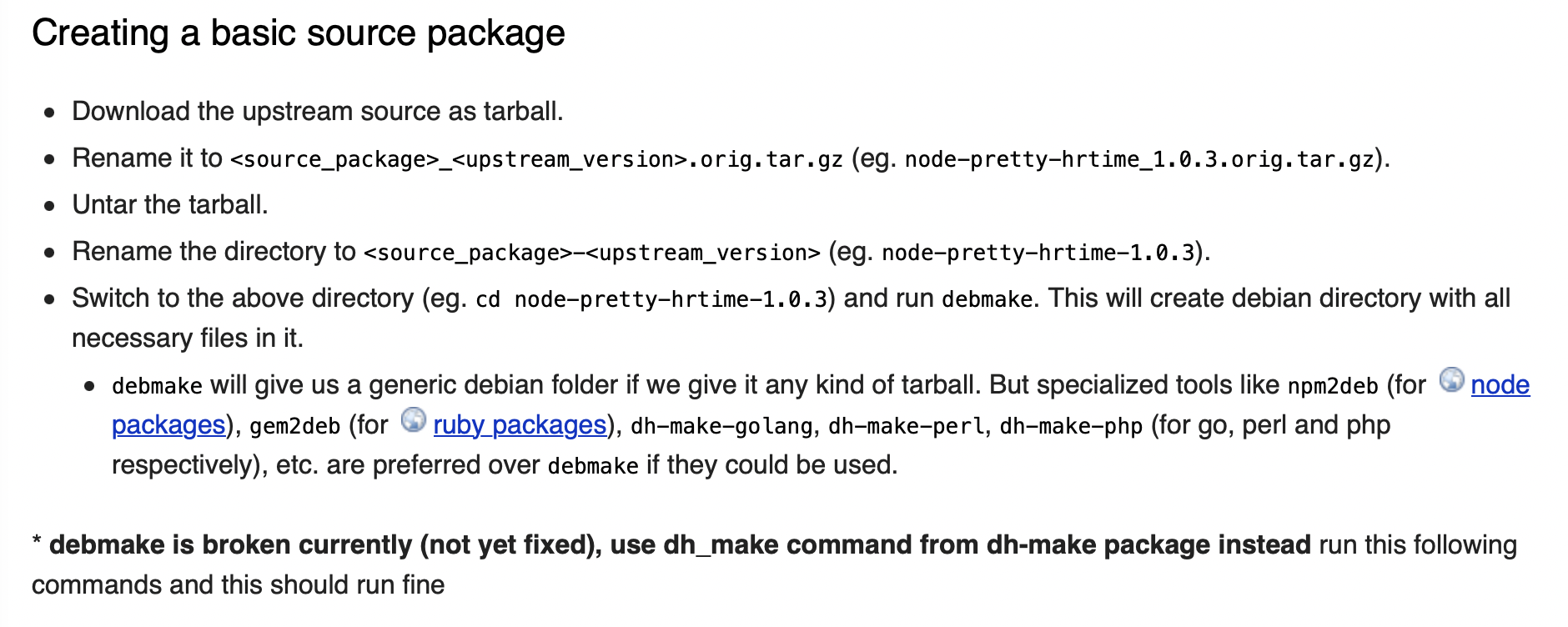Viewport: 1568px width, 627px height.
Task: Click the 'Download the upstream source as tarball' line
Action: click(x=318, y=112)
